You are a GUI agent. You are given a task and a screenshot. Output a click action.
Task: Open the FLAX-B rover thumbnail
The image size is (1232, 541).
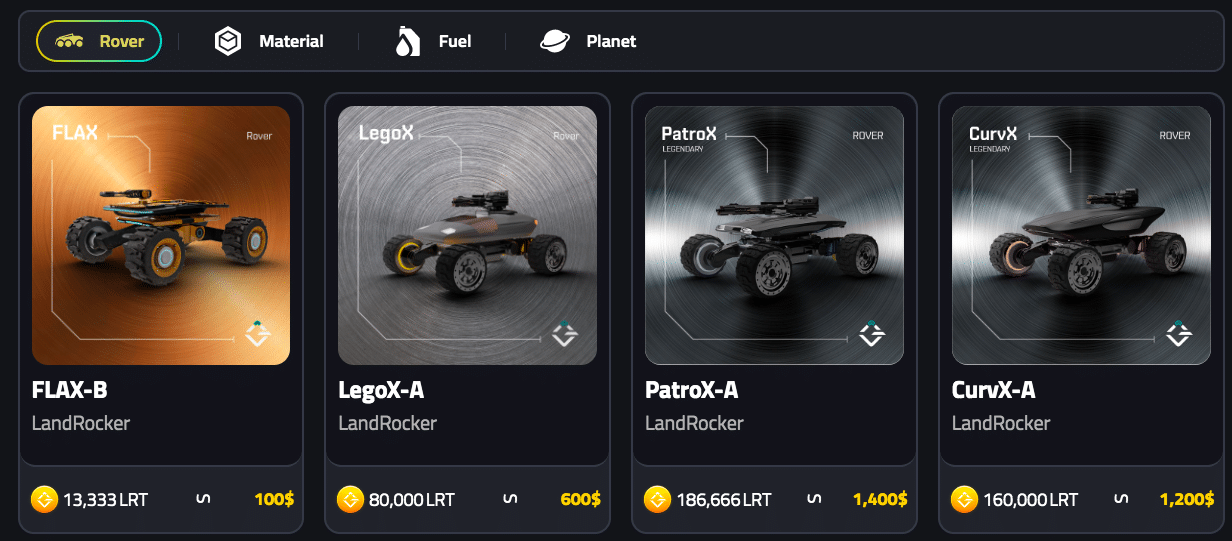point(161,235)
